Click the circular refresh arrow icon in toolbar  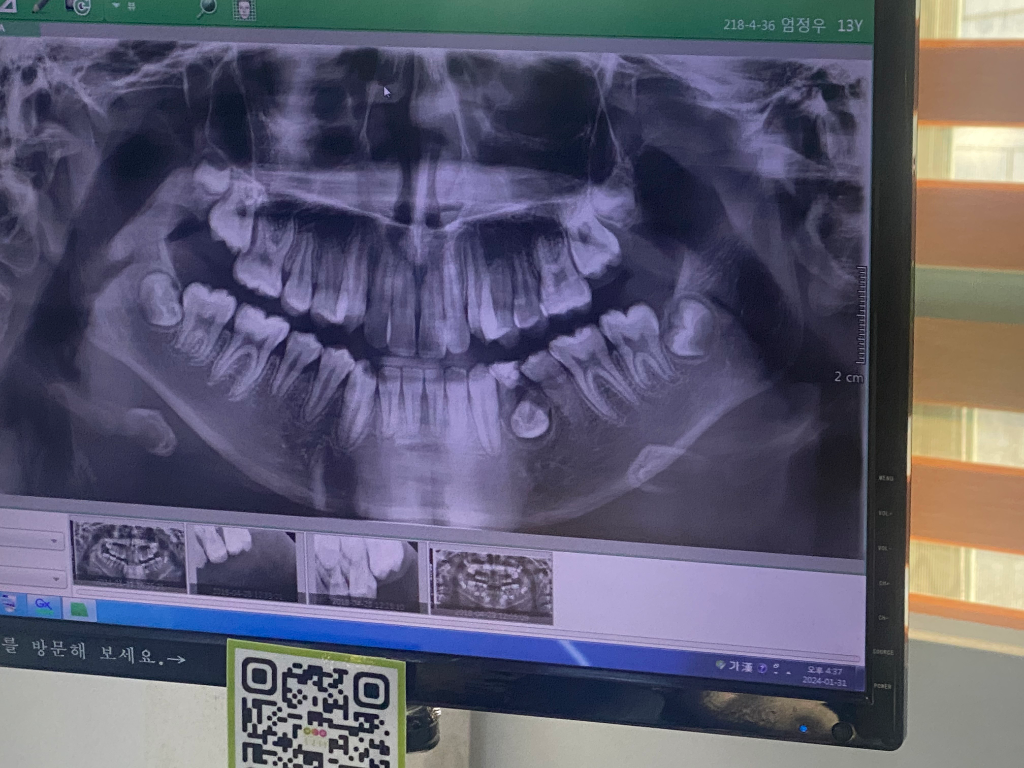pyautogui.click(x=79, y=6)
